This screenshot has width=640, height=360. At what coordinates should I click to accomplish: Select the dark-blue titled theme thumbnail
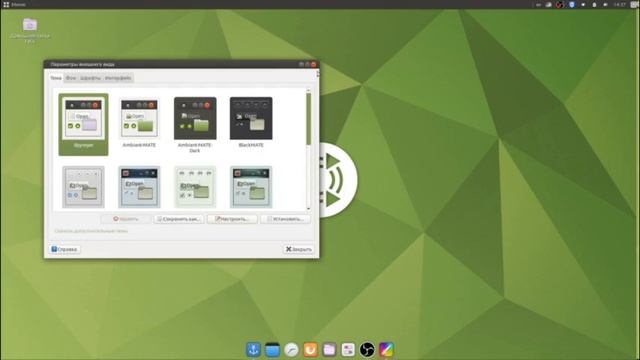click(x=139, y=187)
